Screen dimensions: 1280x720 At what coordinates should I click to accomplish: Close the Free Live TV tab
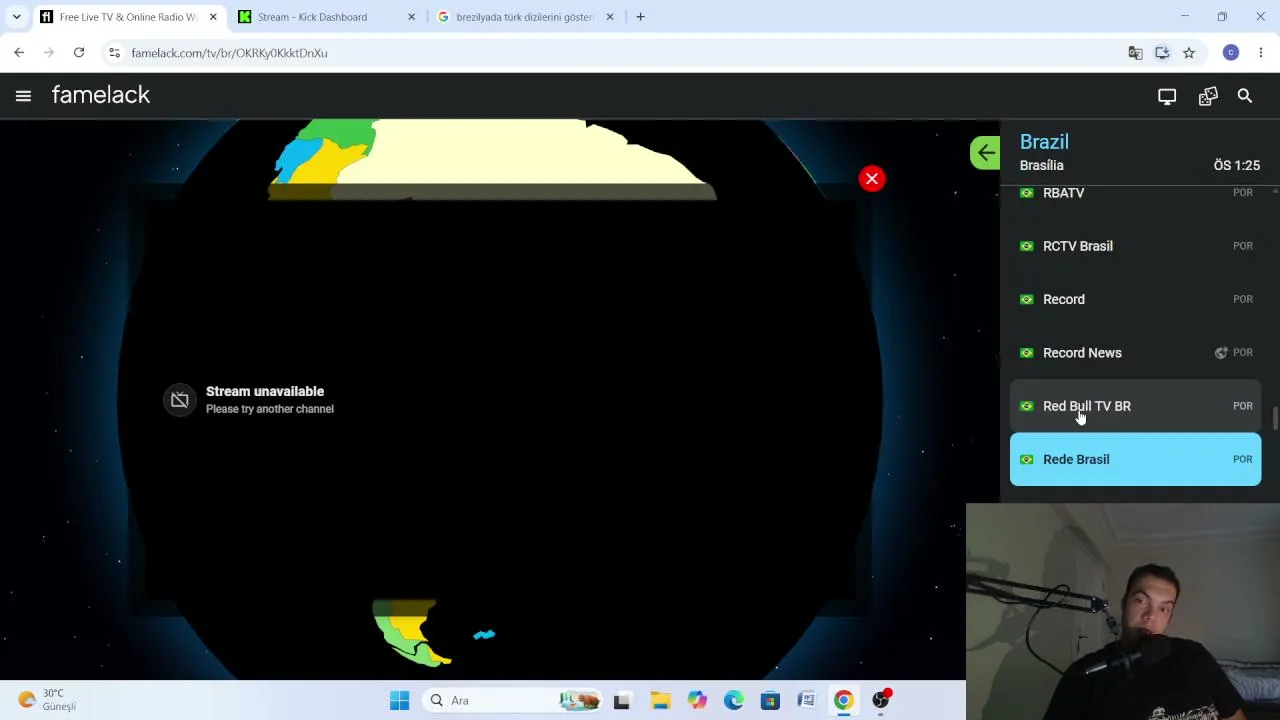click(x=212, y=17)
